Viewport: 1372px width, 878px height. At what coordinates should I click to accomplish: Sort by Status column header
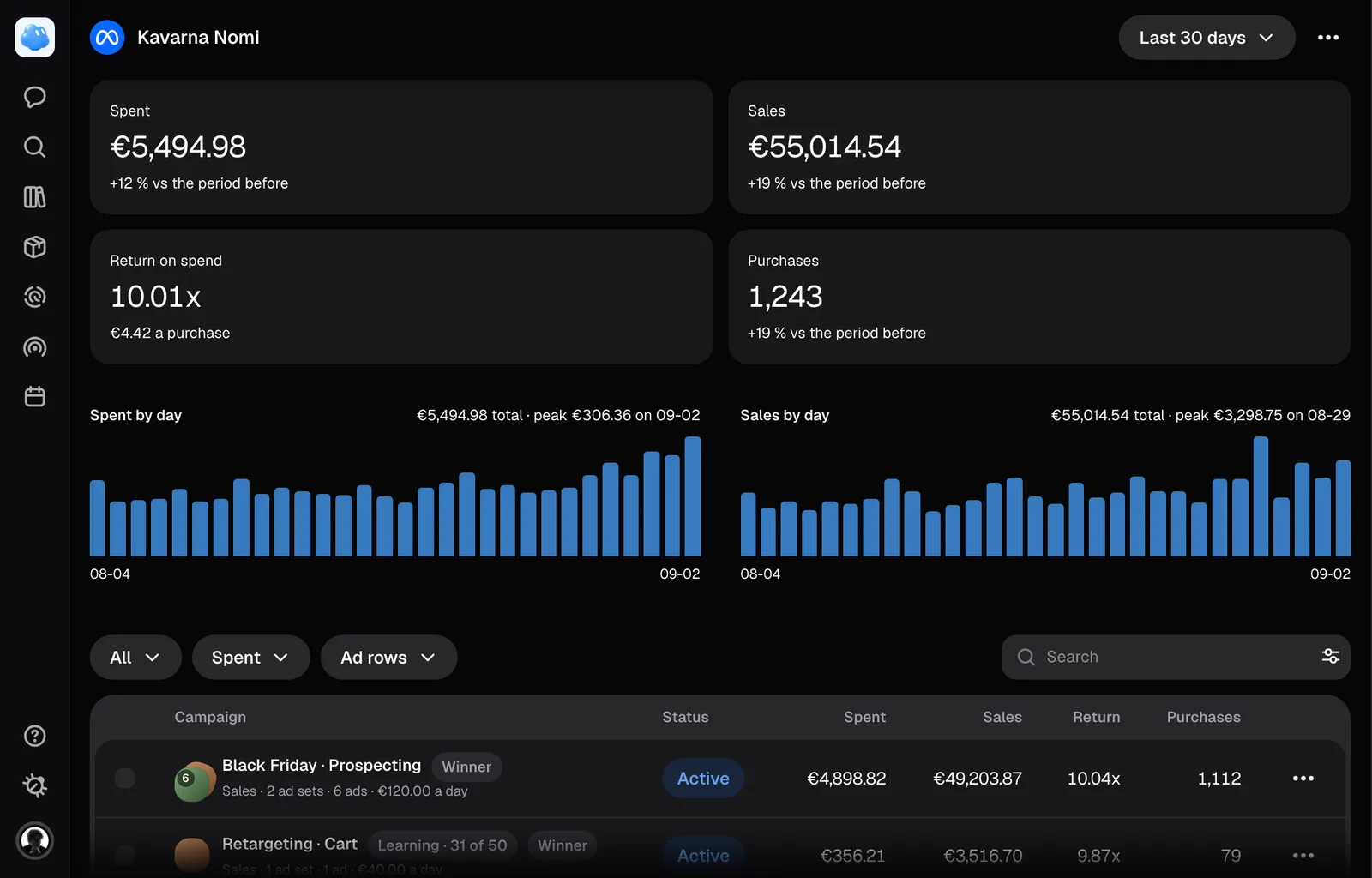tap(685, 717)
